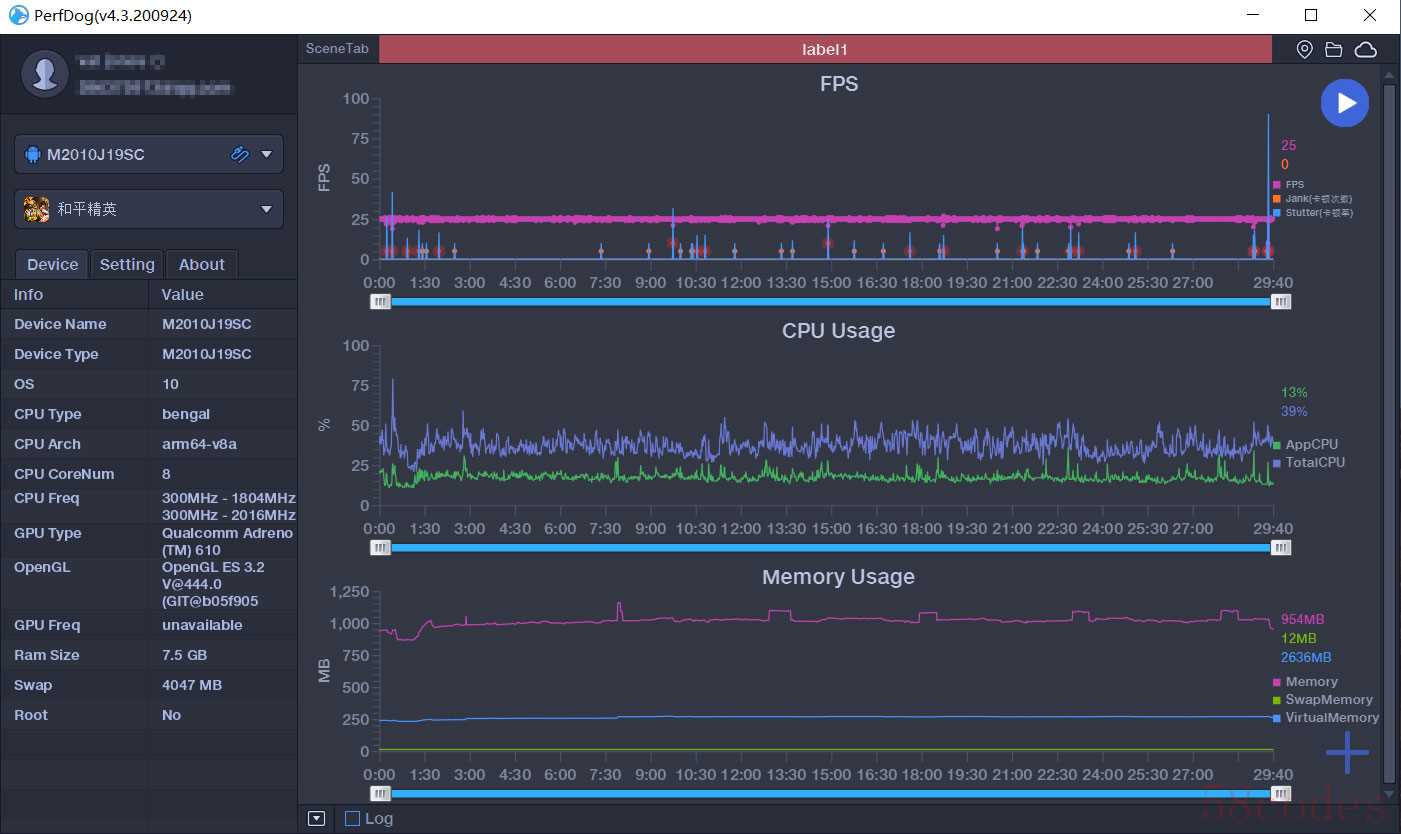Open the About tab
The width and height of the screenshot is (1401, 834).
[202, 264]
